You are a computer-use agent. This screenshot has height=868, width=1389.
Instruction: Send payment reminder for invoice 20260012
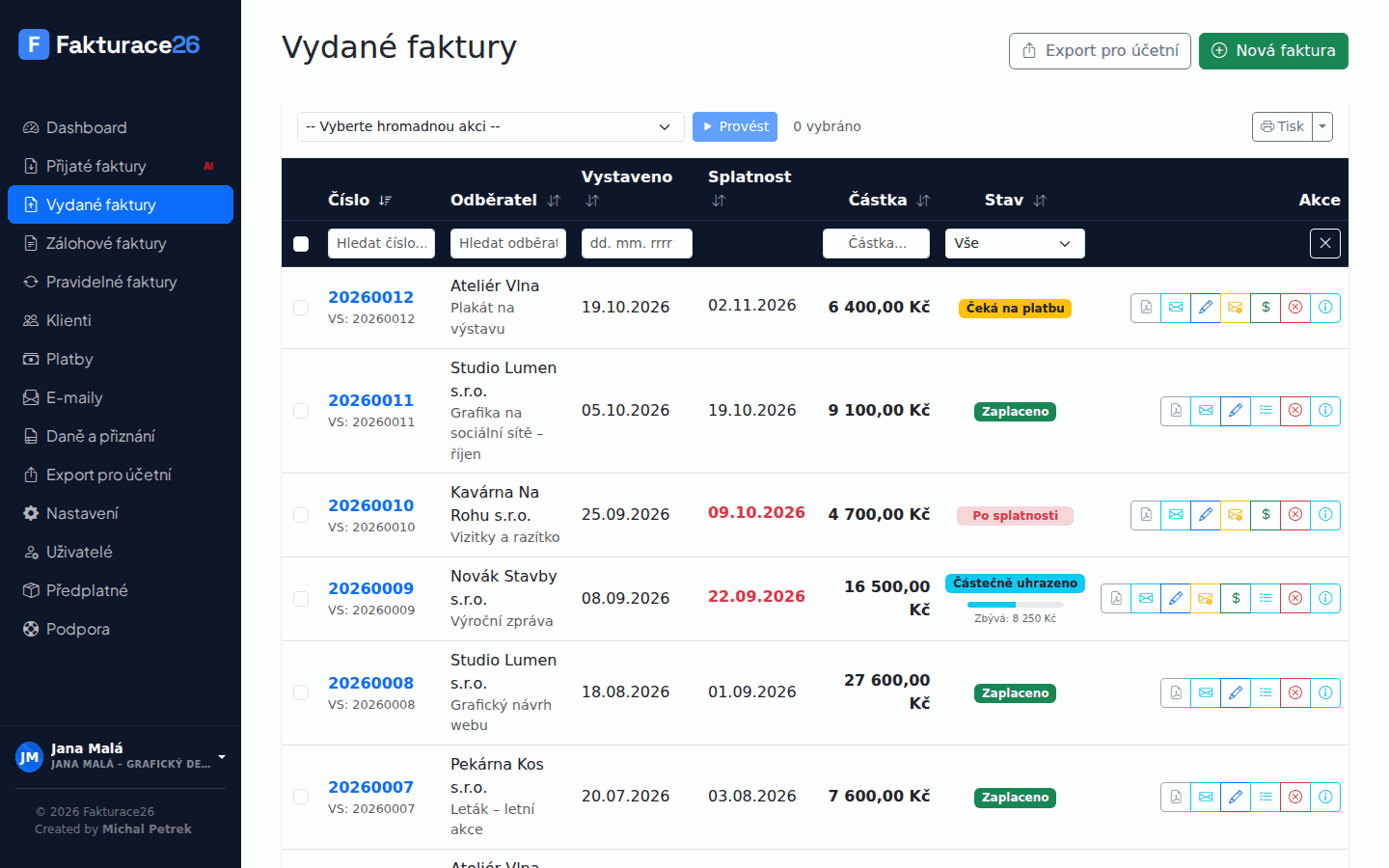[1236, 308]
